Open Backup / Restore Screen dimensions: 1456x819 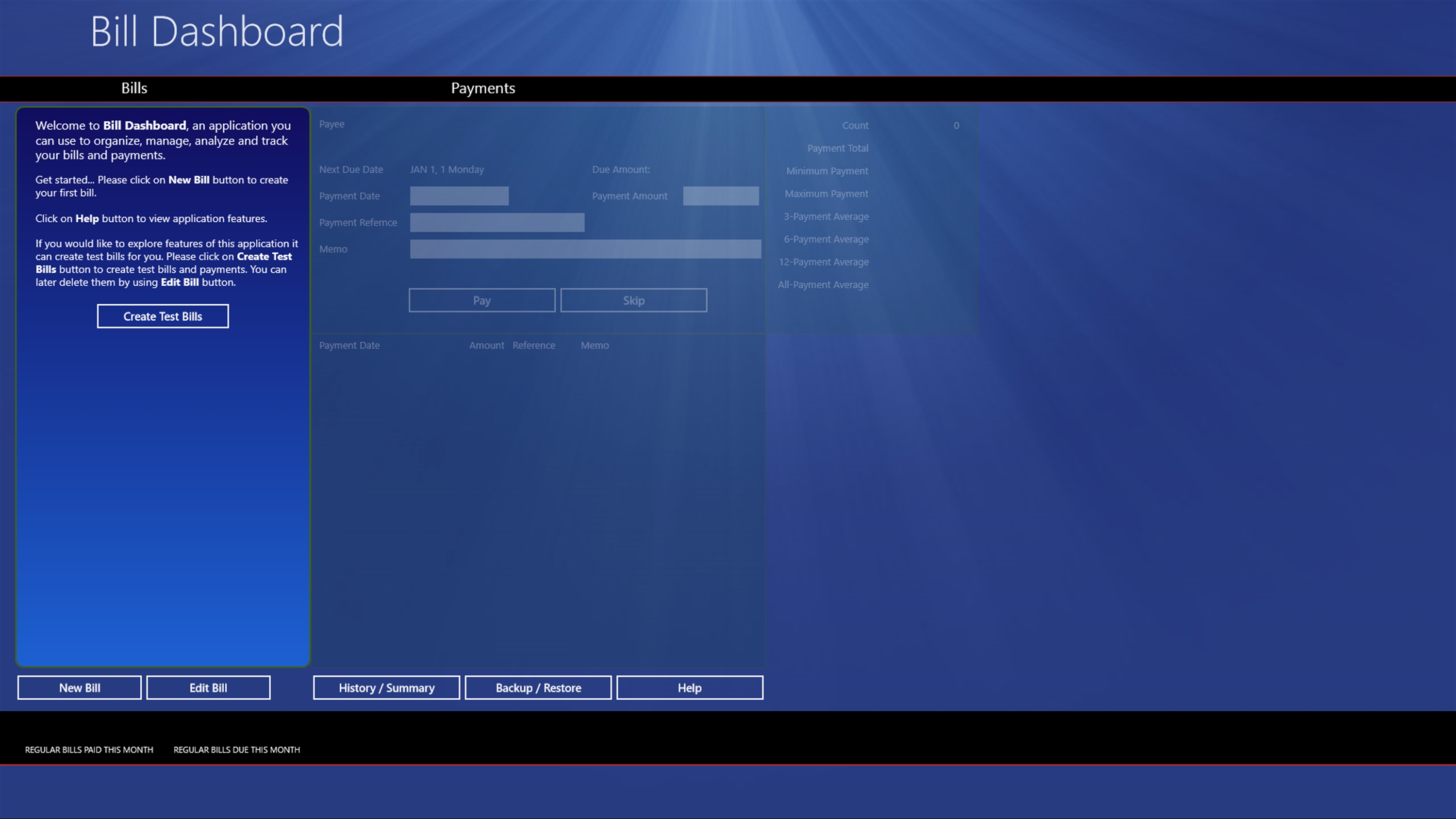click(538, 688)
